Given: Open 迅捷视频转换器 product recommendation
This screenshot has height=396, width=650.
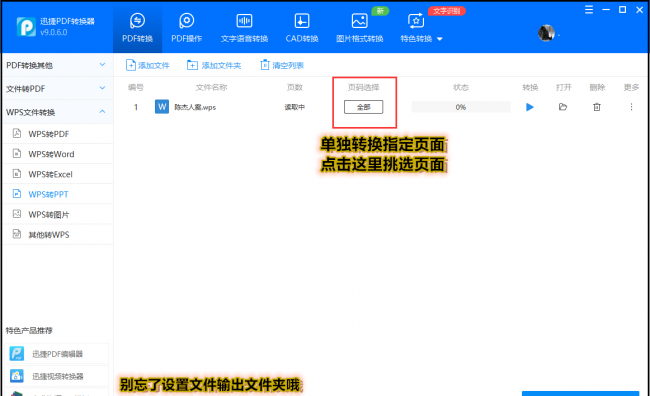Looking at the screenshot, I should (x=58, y=376).
